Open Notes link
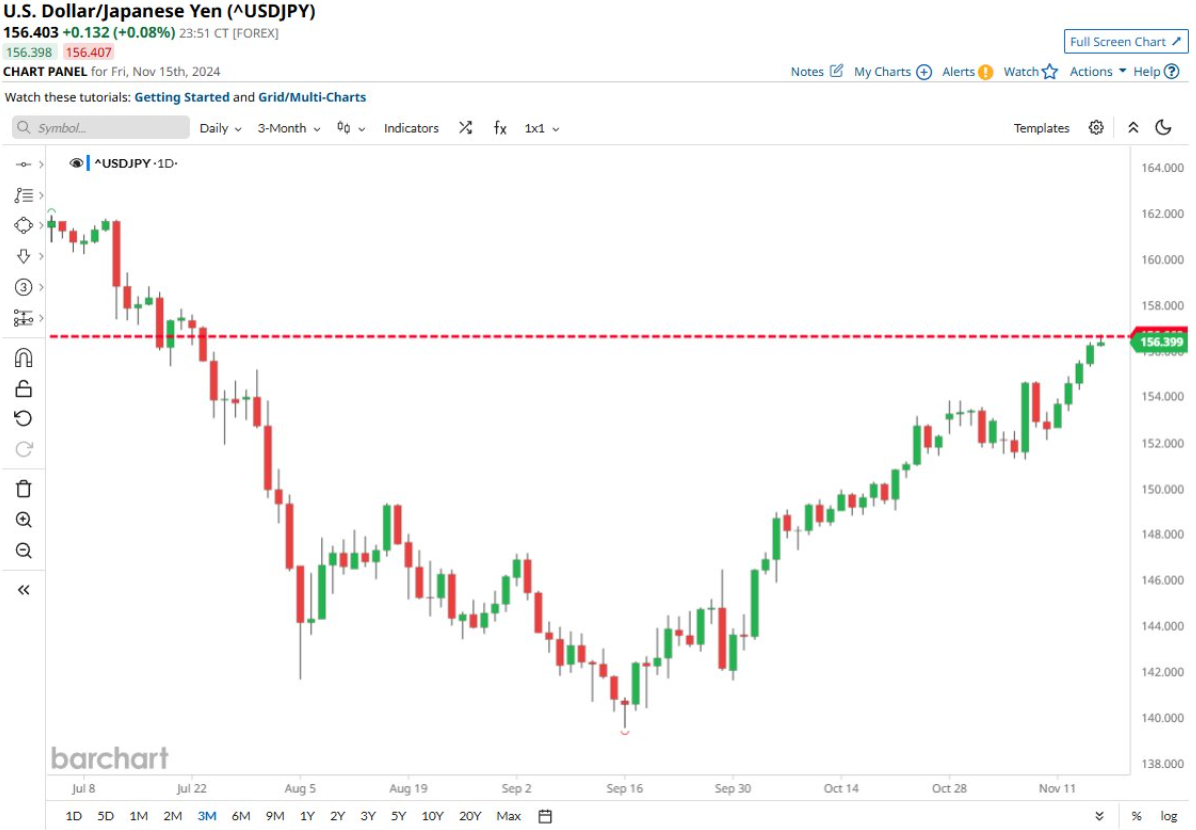The width and height of the screenshot is (1196, 830). (x=816, y=71)
